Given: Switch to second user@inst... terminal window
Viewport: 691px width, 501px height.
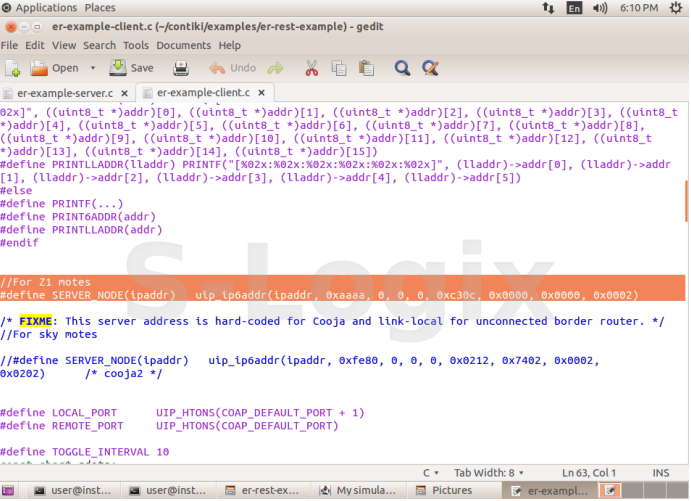Looking at the screenshot, I should pos(167,490).
